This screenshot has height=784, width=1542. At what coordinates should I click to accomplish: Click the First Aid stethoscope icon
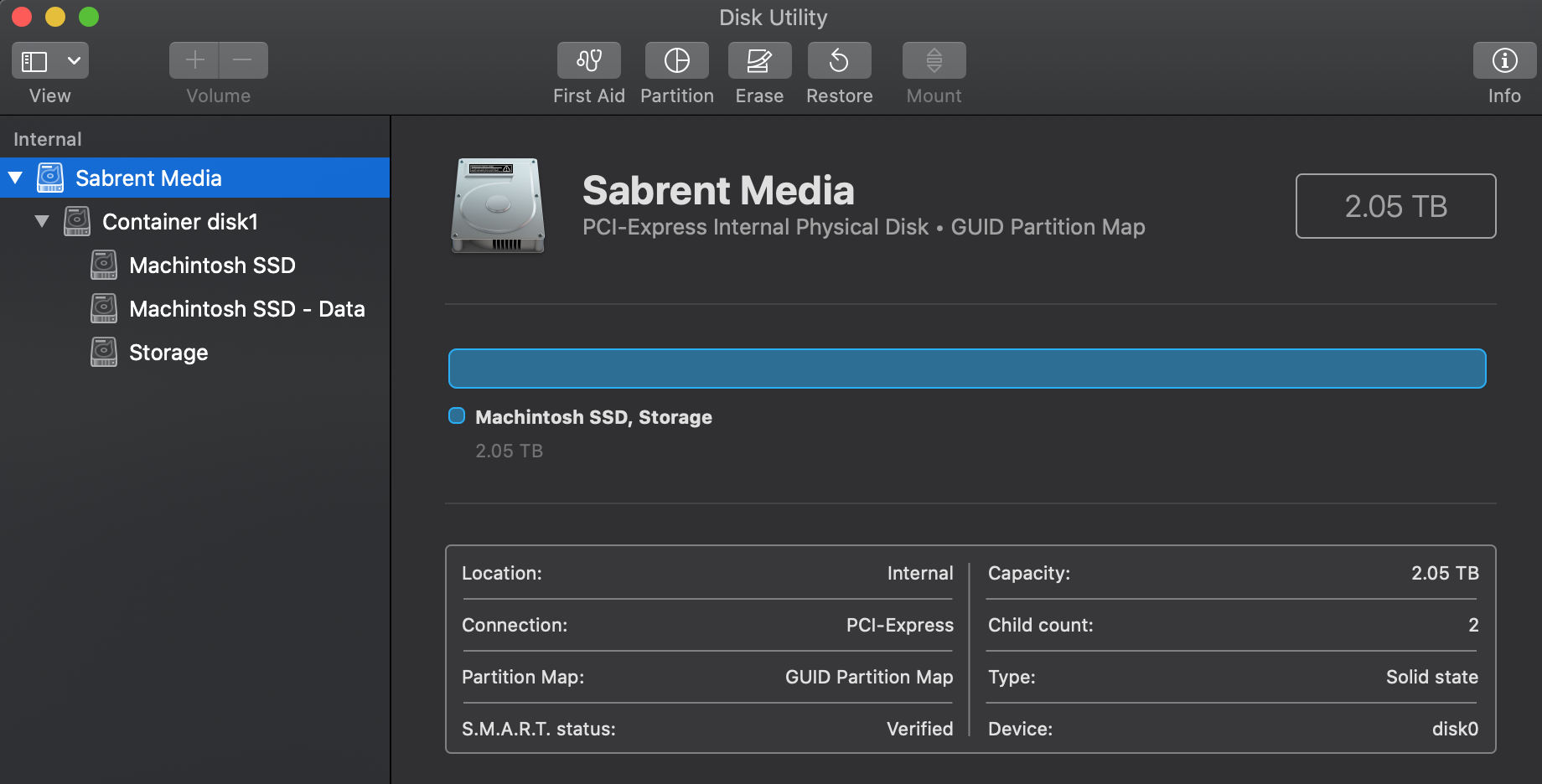point(588,60)
